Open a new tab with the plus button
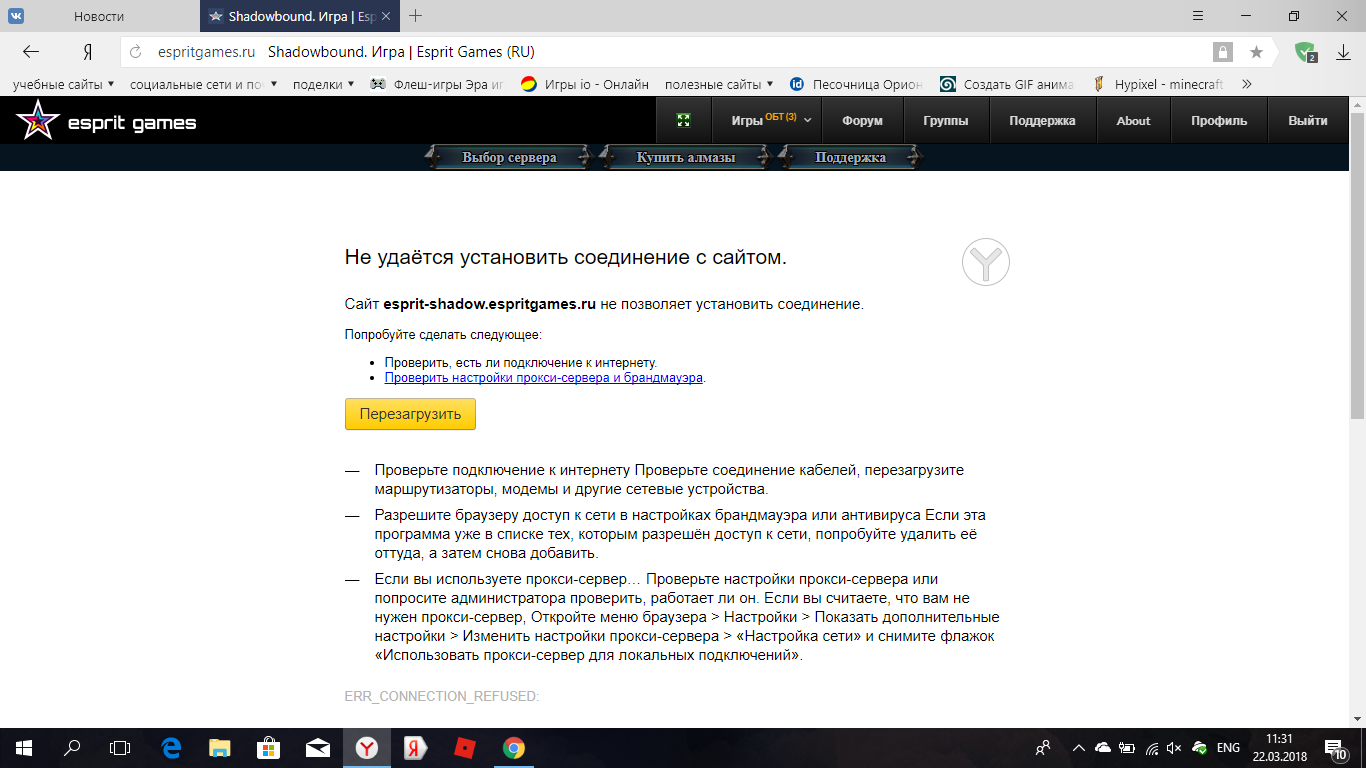The height and width of the screenshot is (768, 1366). pyautogui.click(x=416, y=16)
